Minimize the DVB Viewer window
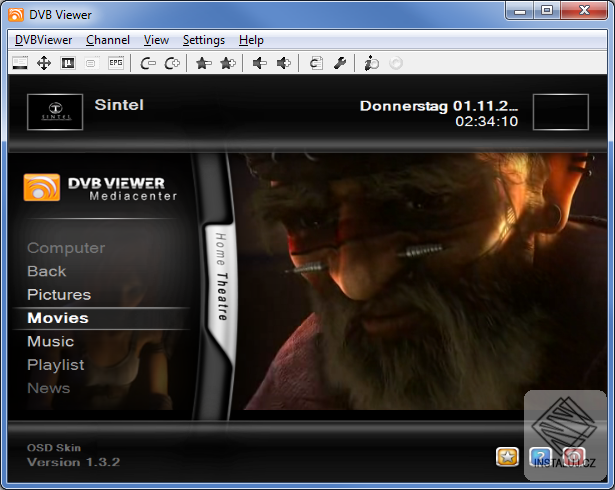This screenshot has width=615, height=490. pyautogui.click(x=520, y=11)
